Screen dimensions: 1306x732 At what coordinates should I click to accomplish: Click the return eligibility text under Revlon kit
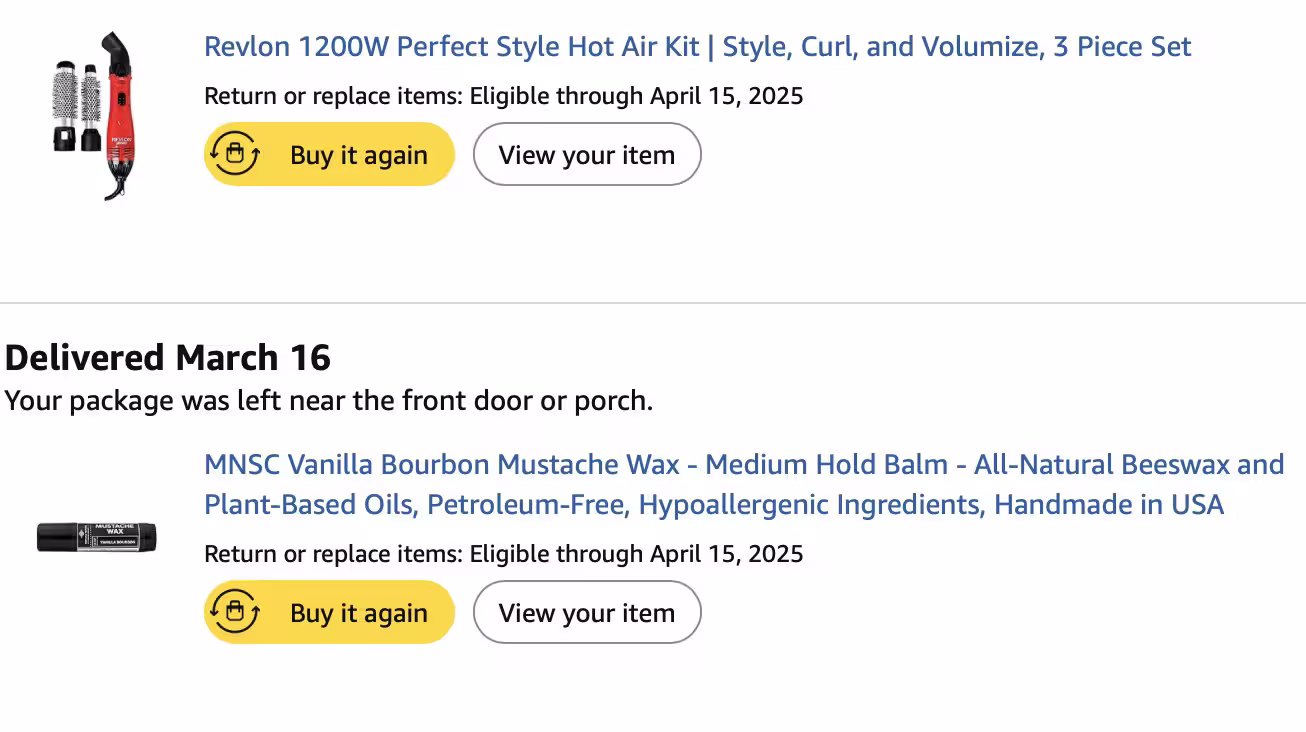[503, 96]
